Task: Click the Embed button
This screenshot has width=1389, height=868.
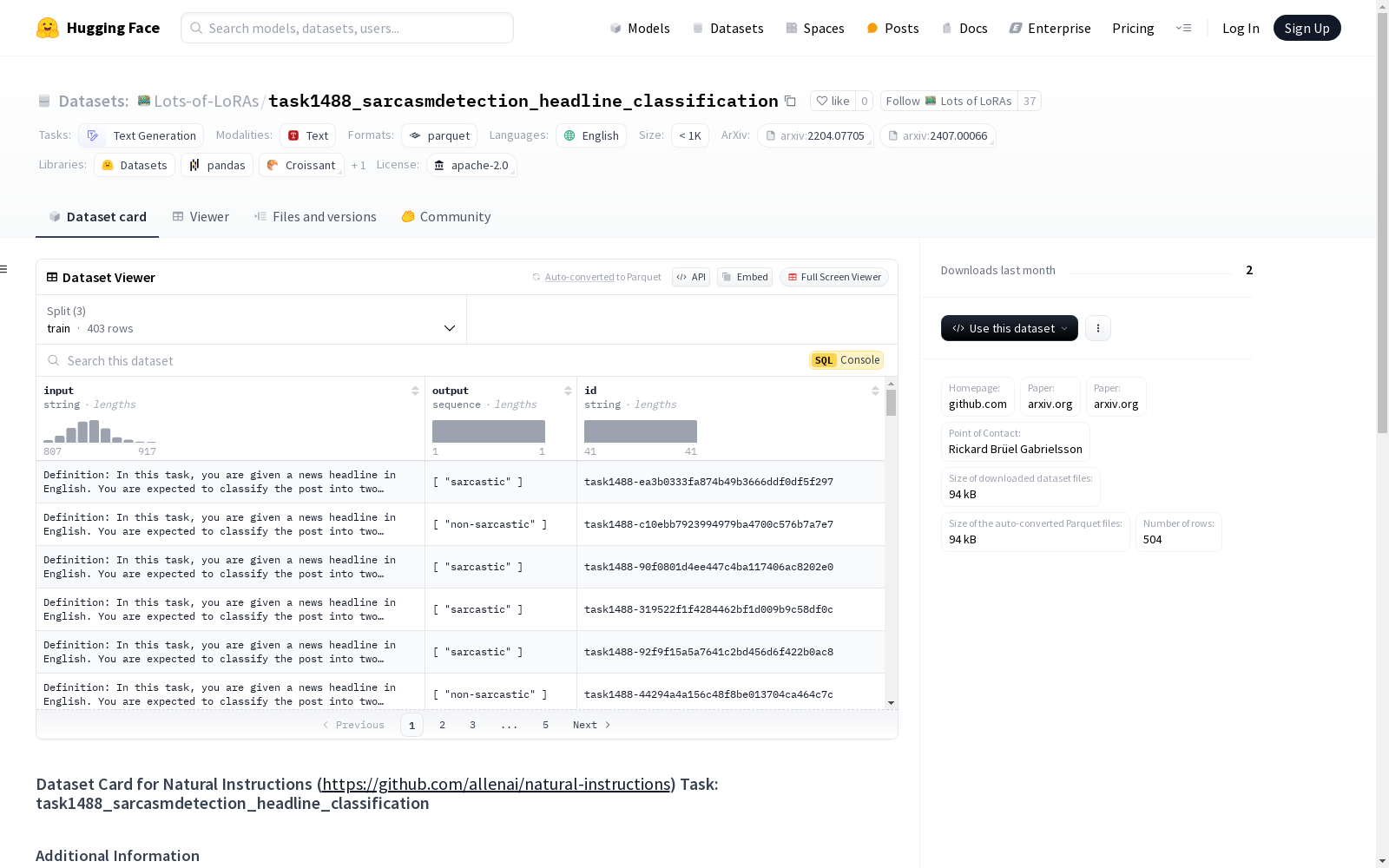Action: pos(745,277)
